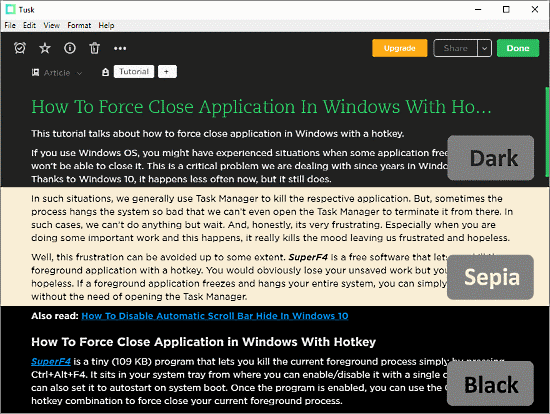The image size is (550, 414).
Task: Click the orange Upgrade button
Action: tap(400, 48)
